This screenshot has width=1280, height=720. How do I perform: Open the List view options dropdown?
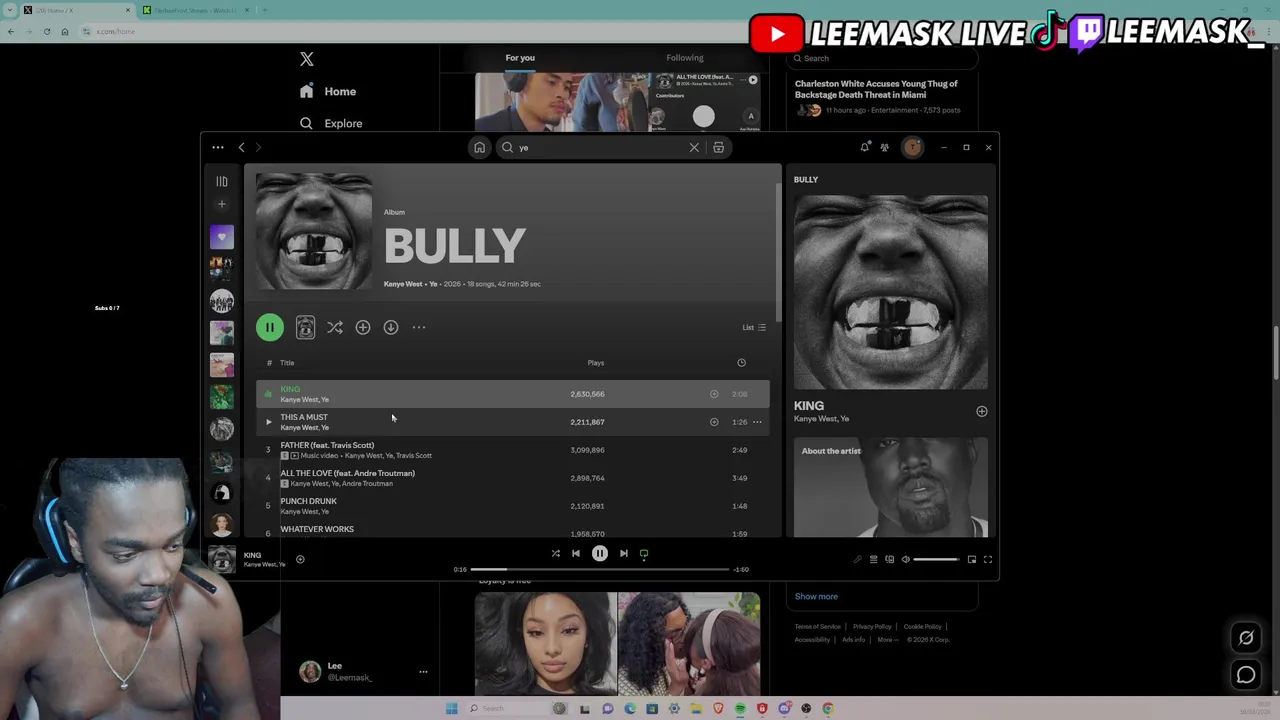(x=754, y=327)
